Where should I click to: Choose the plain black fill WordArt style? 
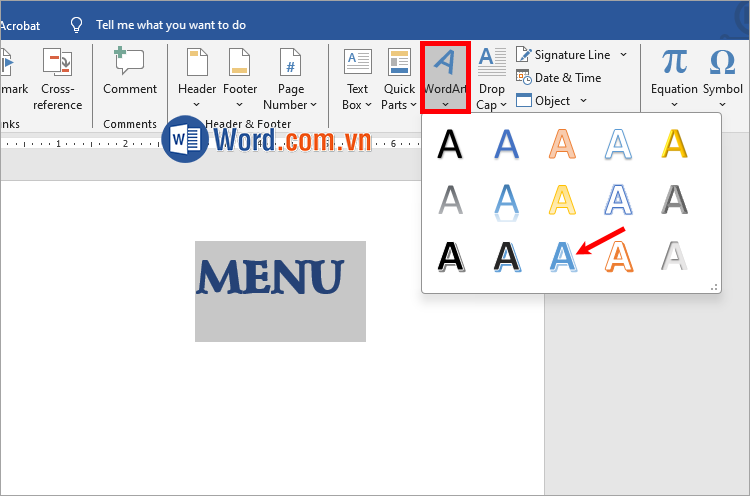[x=450, y=143]
